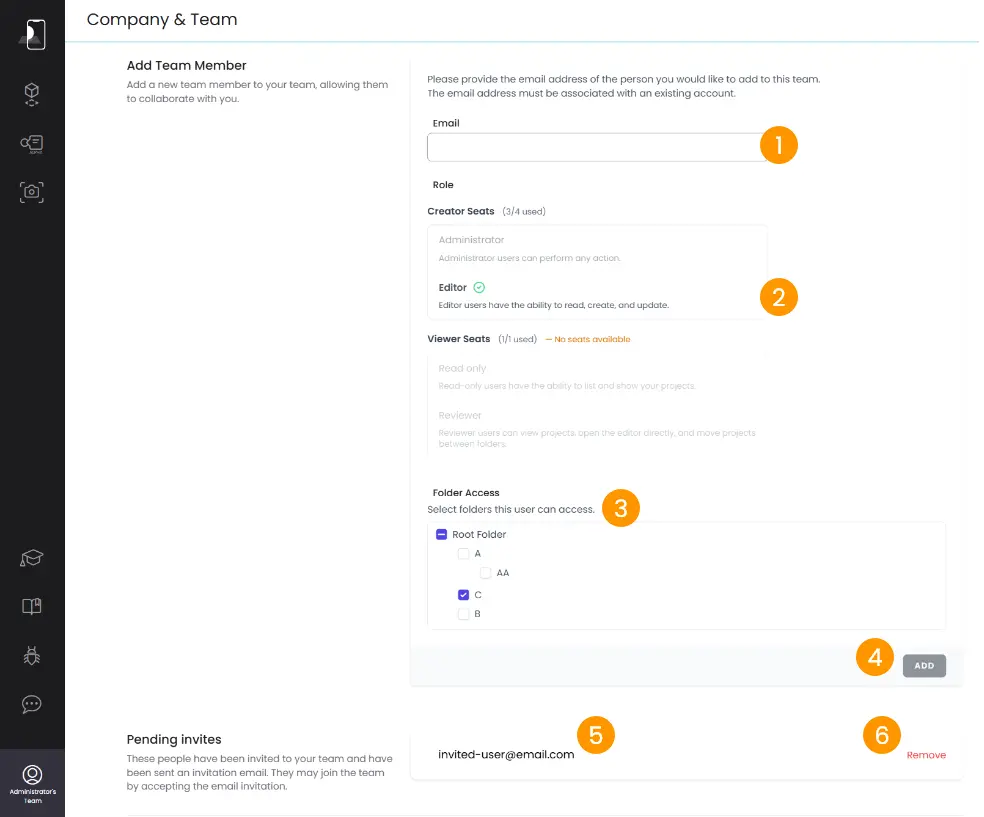This screenshot has height=817, width=984.
Task: Open the book documentation icon
Action: pyautogui.click(x=32, y=606)
